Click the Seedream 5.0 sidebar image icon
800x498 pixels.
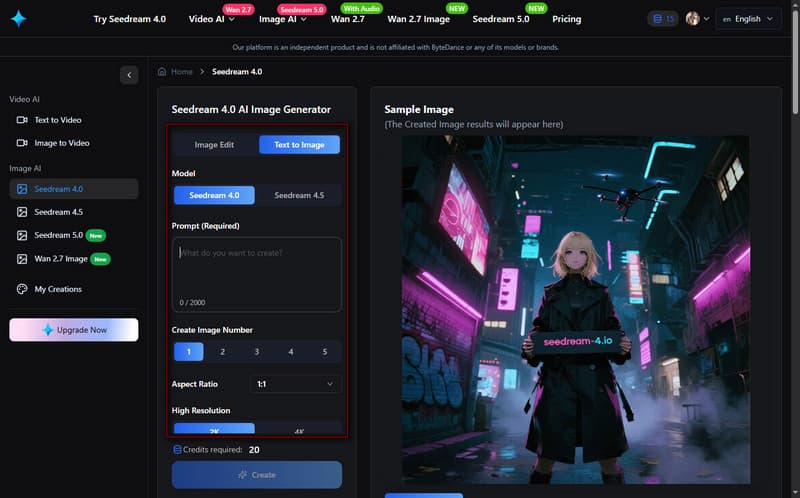click(x=22, y=235)
